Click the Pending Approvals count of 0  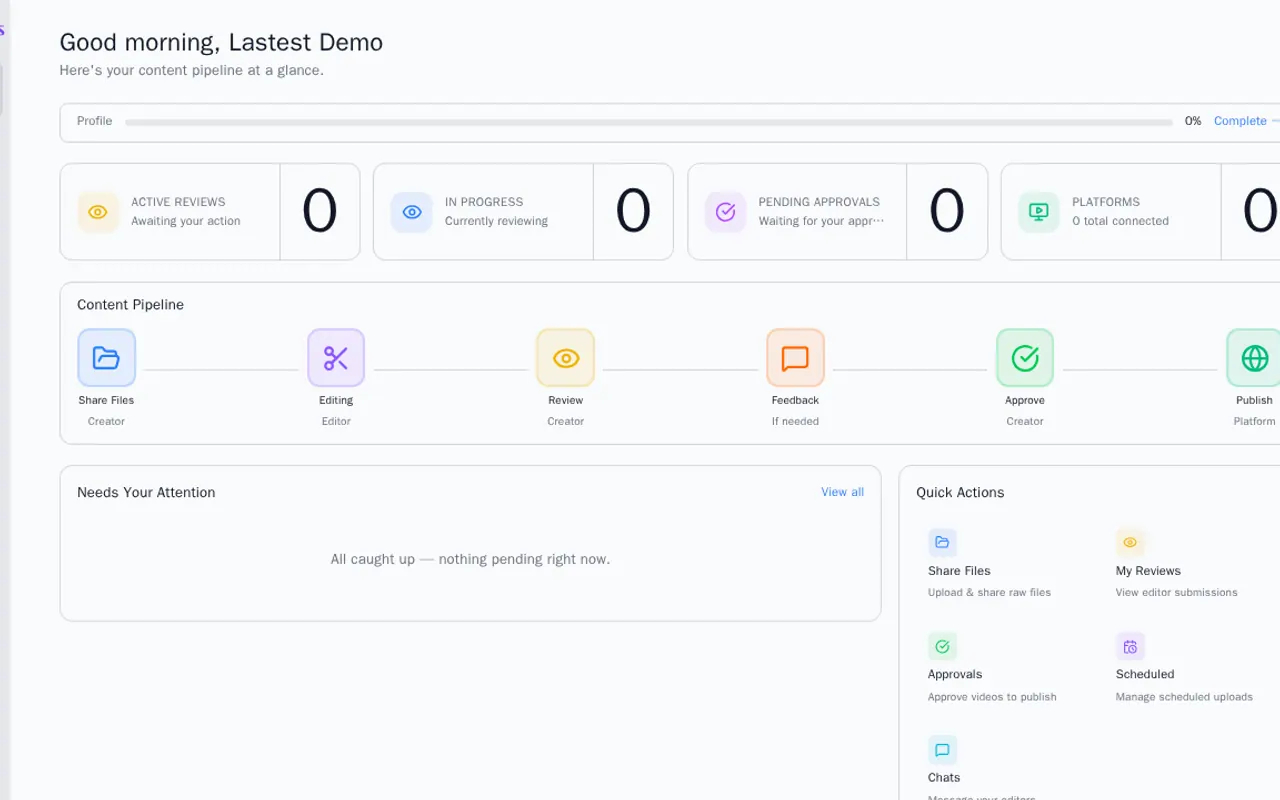[x=947, y=212]
